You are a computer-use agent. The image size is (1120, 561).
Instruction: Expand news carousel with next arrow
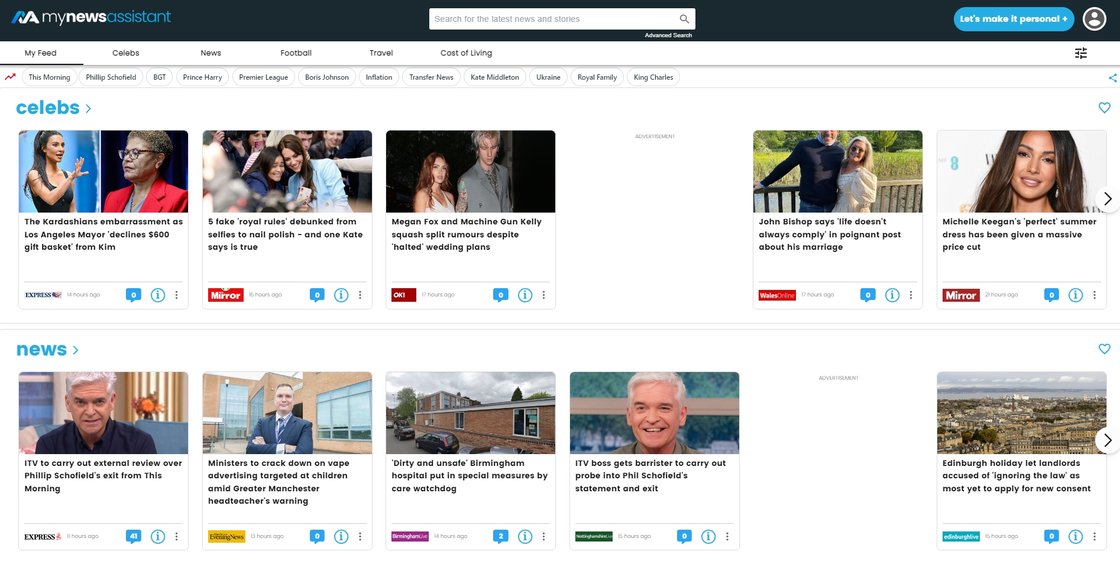[x=1106, y=440]
